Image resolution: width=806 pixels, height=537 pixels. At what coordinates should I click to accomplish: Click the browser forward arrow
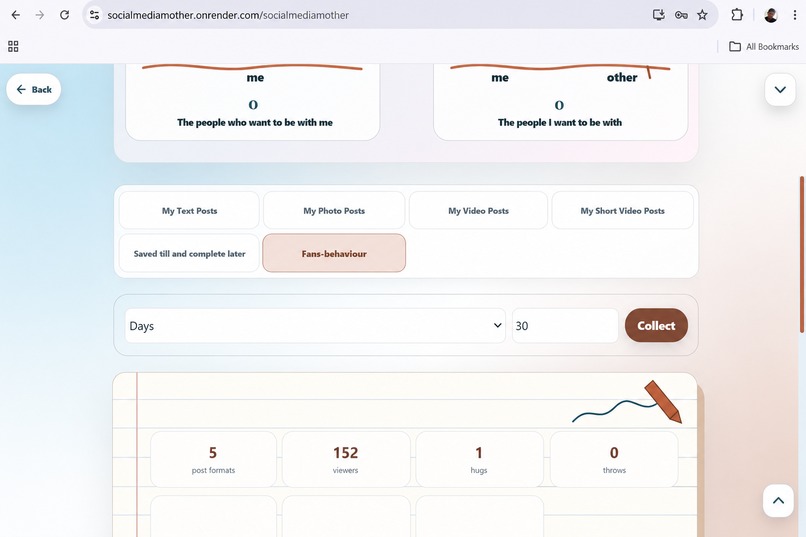(x=40, y=15)
